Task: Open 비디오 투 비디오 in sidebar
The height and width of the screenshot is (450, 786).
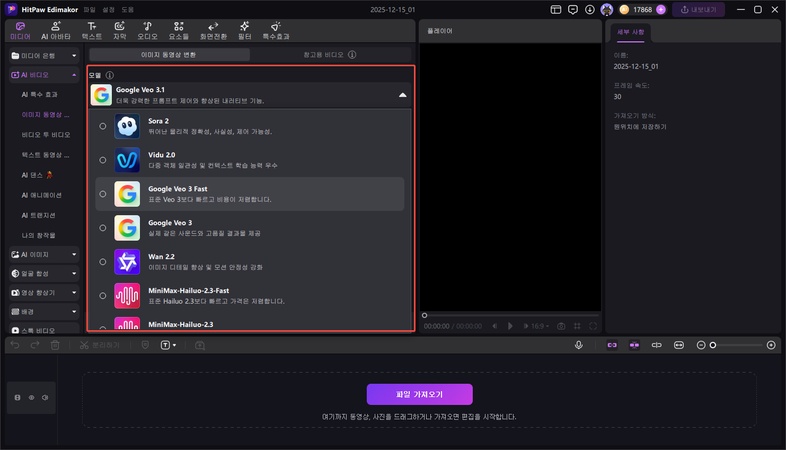Action: [x=46, y=134]
